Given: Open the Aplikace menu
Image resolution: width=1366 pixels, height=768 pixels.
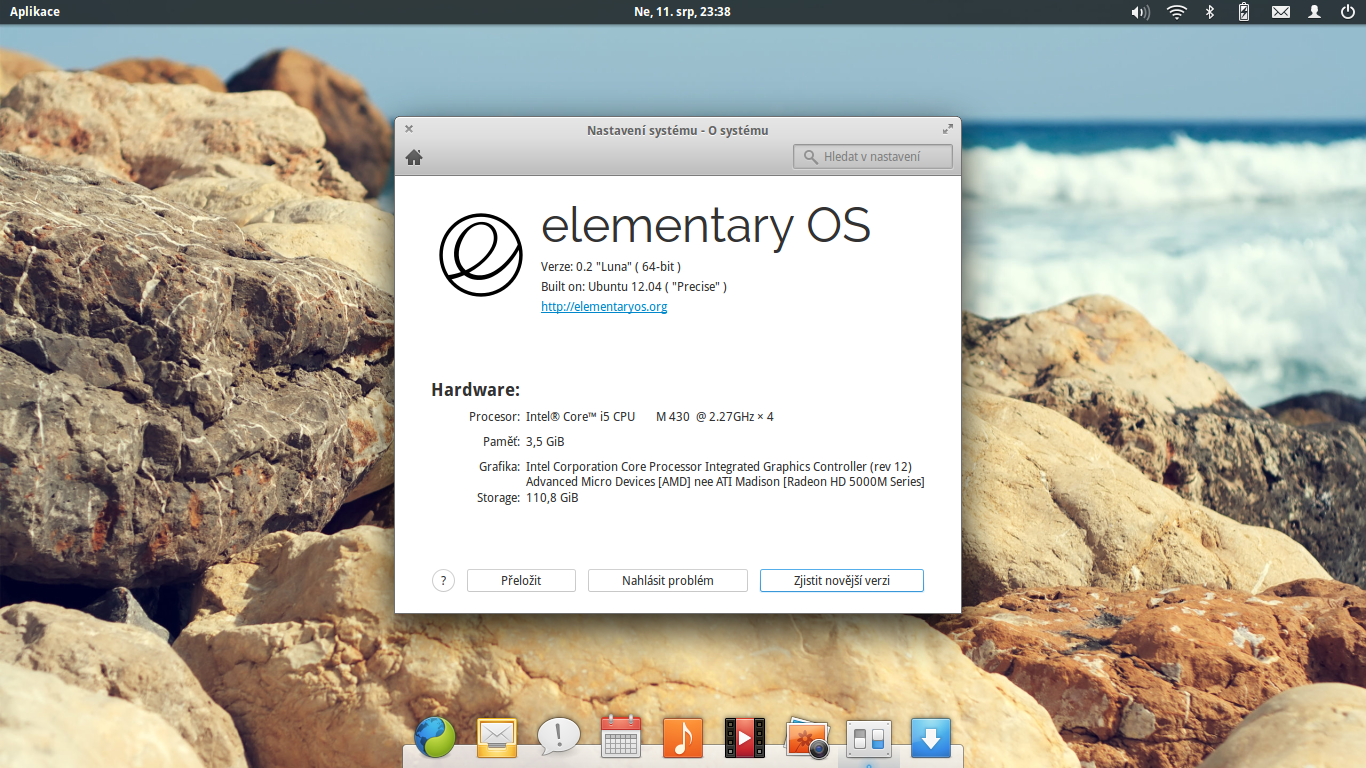Looking at the screenshot, I should [x=33, y=12].
